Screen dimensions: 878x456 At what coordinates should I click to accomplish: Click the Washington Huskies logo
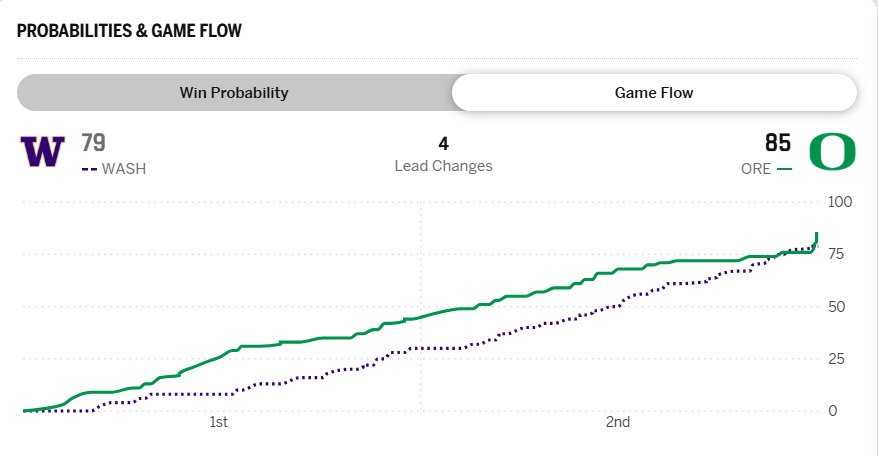(43, 152)
